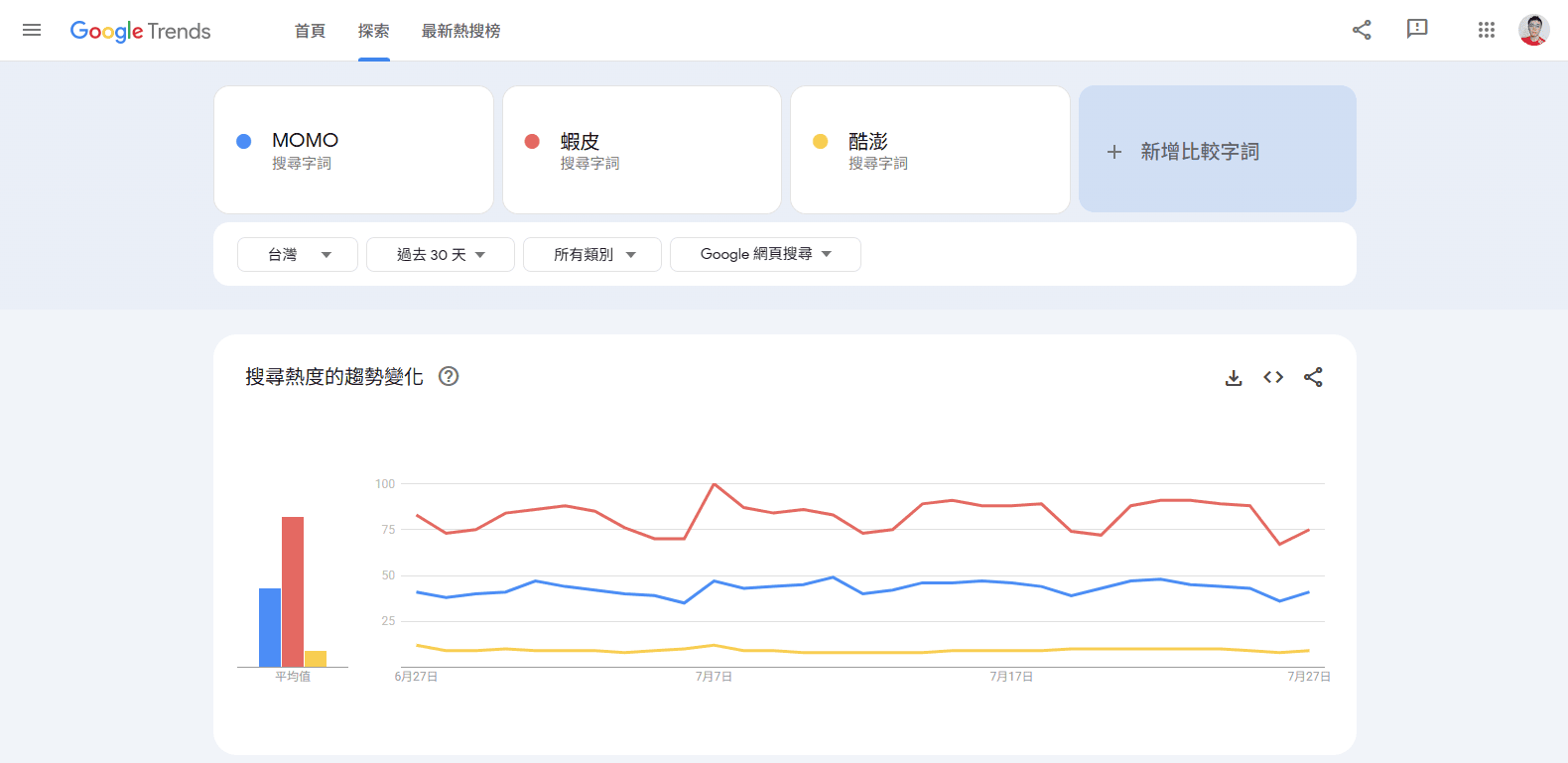The image size is (1568, 763).
Task: Open the 過去 30 天 time range dropdown
Action: (x=441, y=254)
